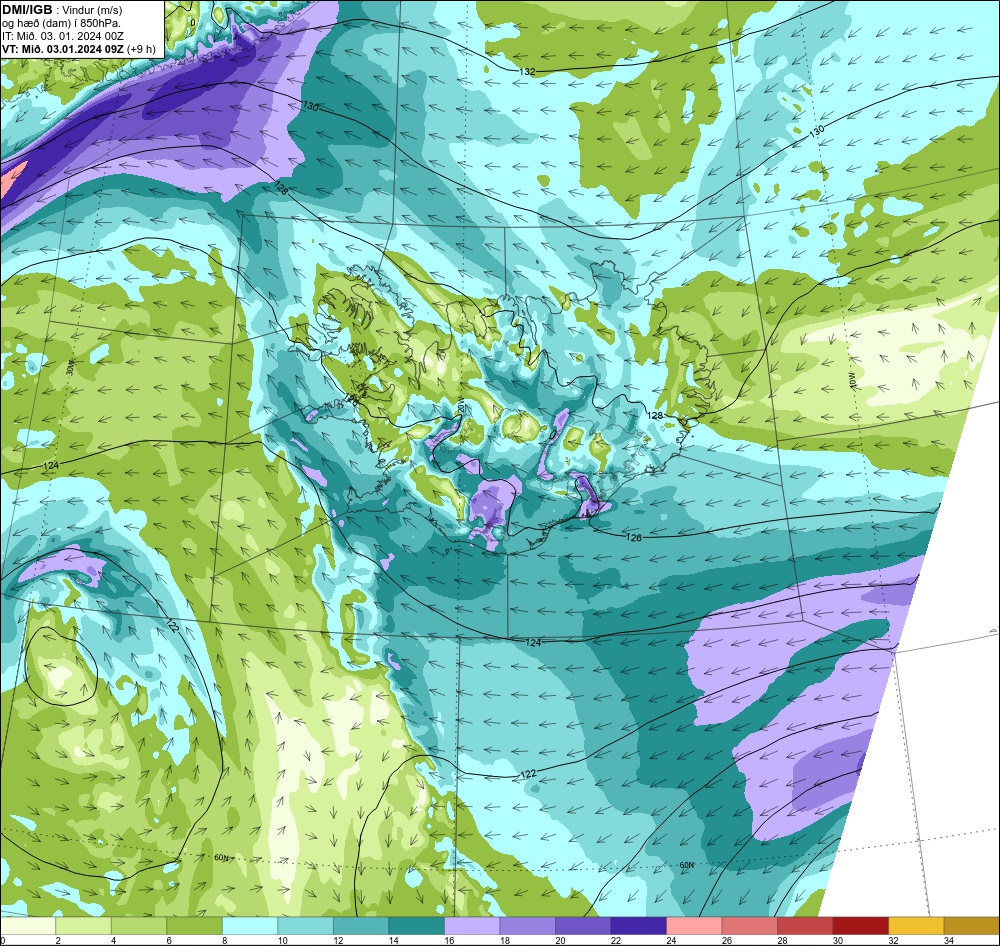Pick the 28–30 m/s red legend swatch

pyautogui.click(x=805, y=926)
